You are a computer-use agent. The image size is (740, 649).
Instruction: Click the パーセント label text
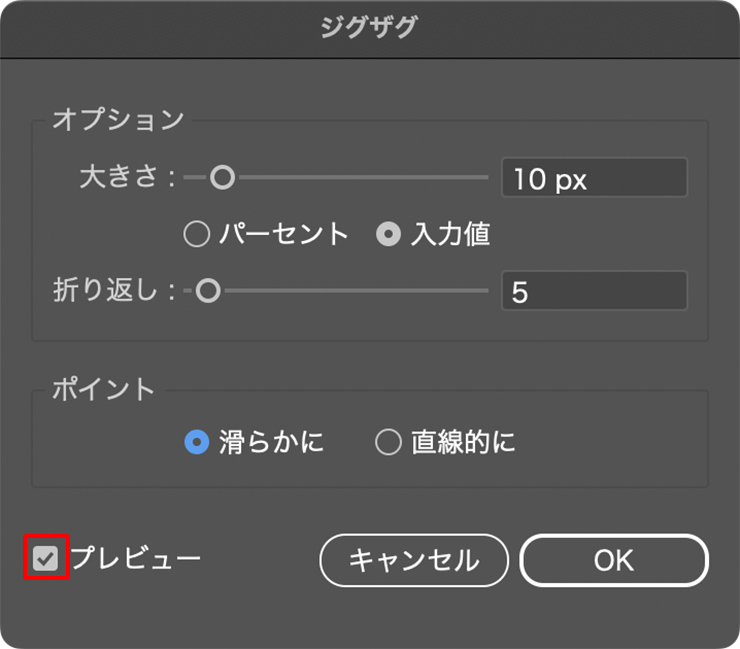point(283,234)
